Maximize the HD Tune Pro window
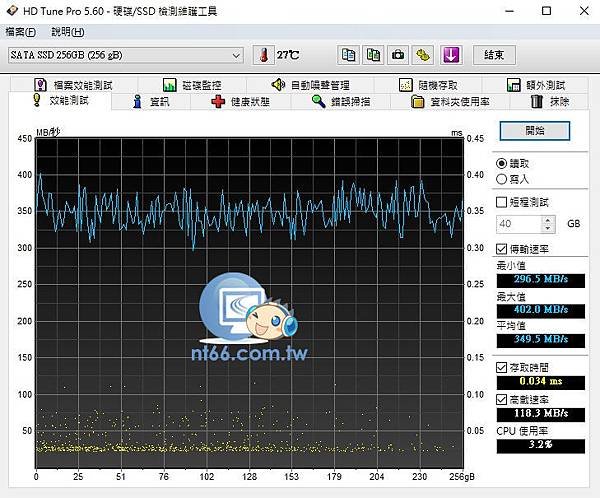 (x=547, y=11)
